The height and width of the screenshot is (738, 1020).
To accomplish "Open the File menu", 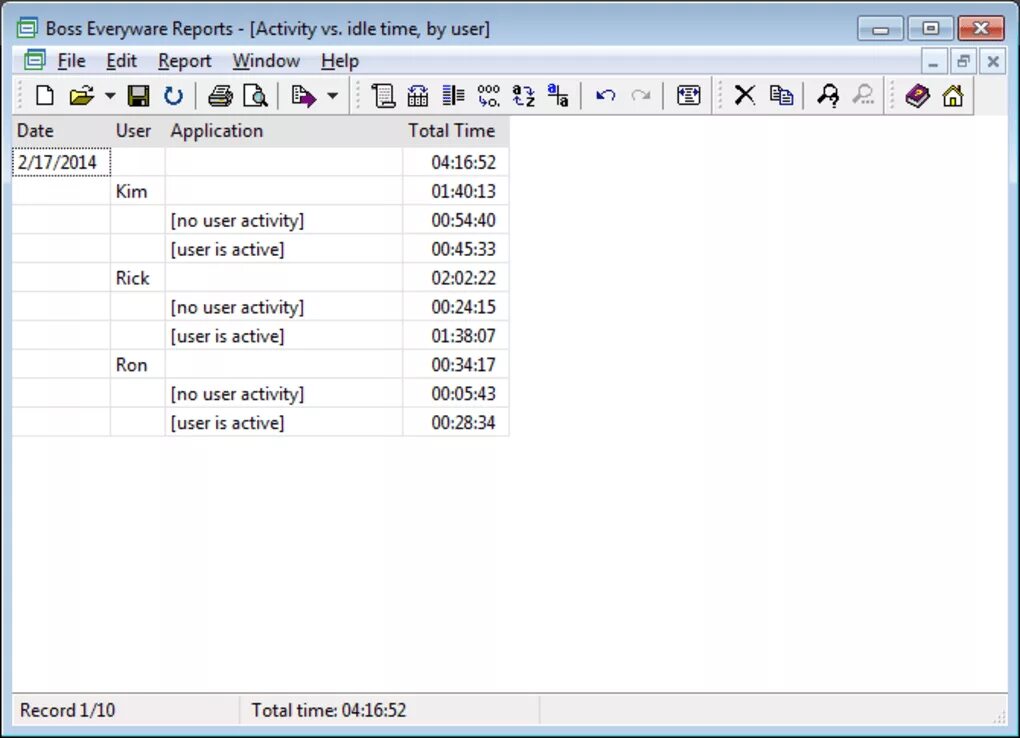I will pos(71,61).
